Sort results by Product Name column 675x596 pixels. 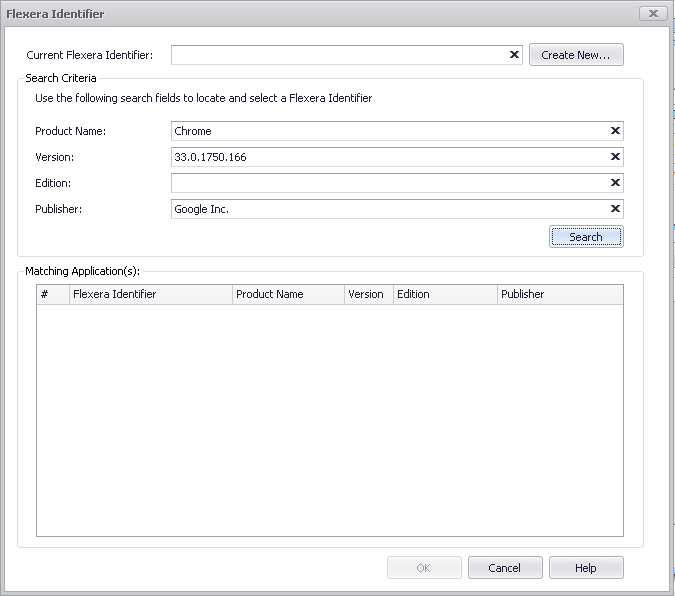(x=287, y=294)
